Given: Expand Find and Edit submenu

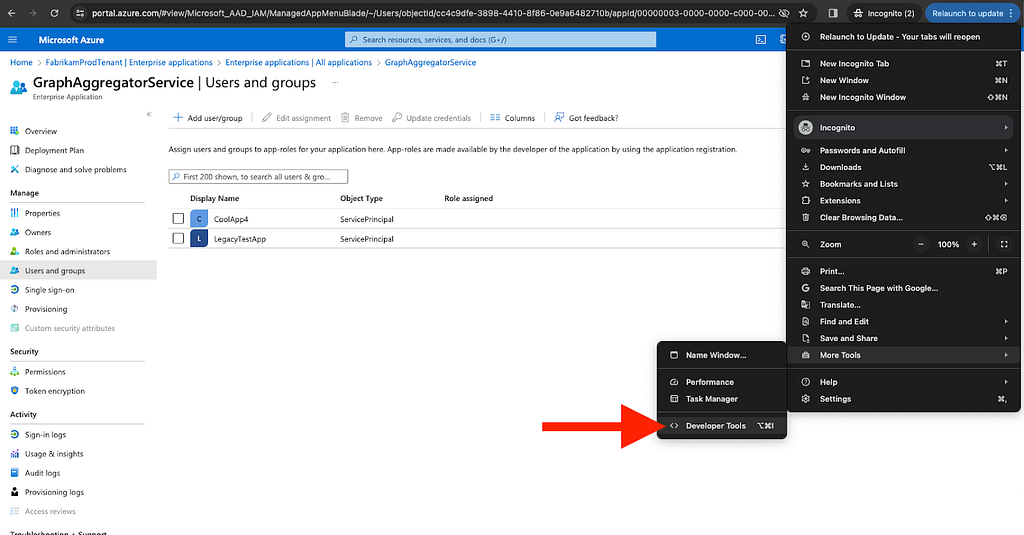Looking at the screenshot, I should 904,321.
